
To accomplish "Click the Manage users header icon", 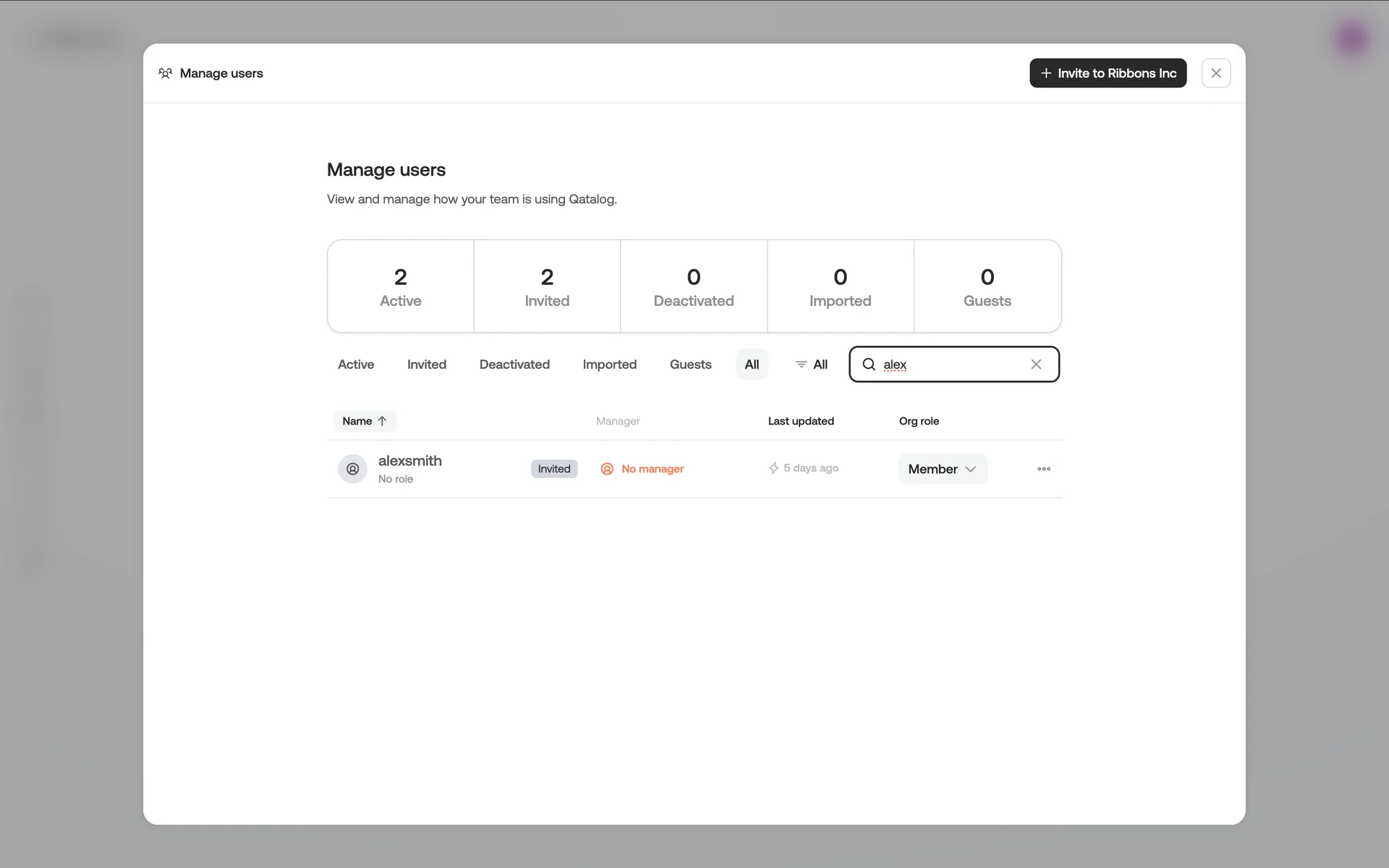I will [166, 73].
